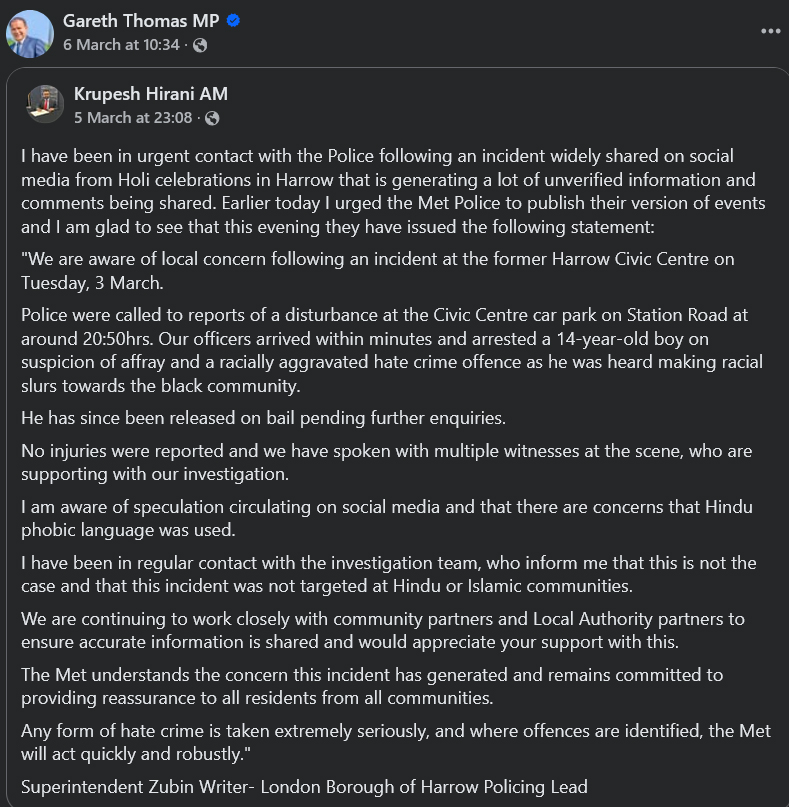Click the globe audience icon beside 6 March
Image resolution: width=789 pixels, height=807 pixels.
200,45
